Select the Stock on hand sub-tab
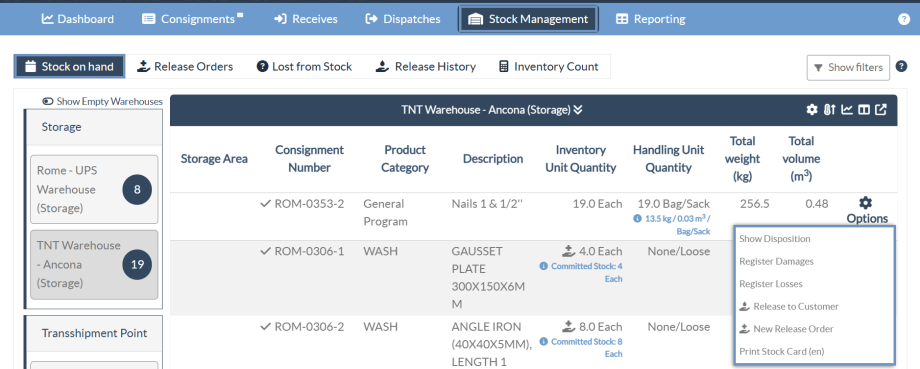This screenshot has width=920, height=369. 69,66
